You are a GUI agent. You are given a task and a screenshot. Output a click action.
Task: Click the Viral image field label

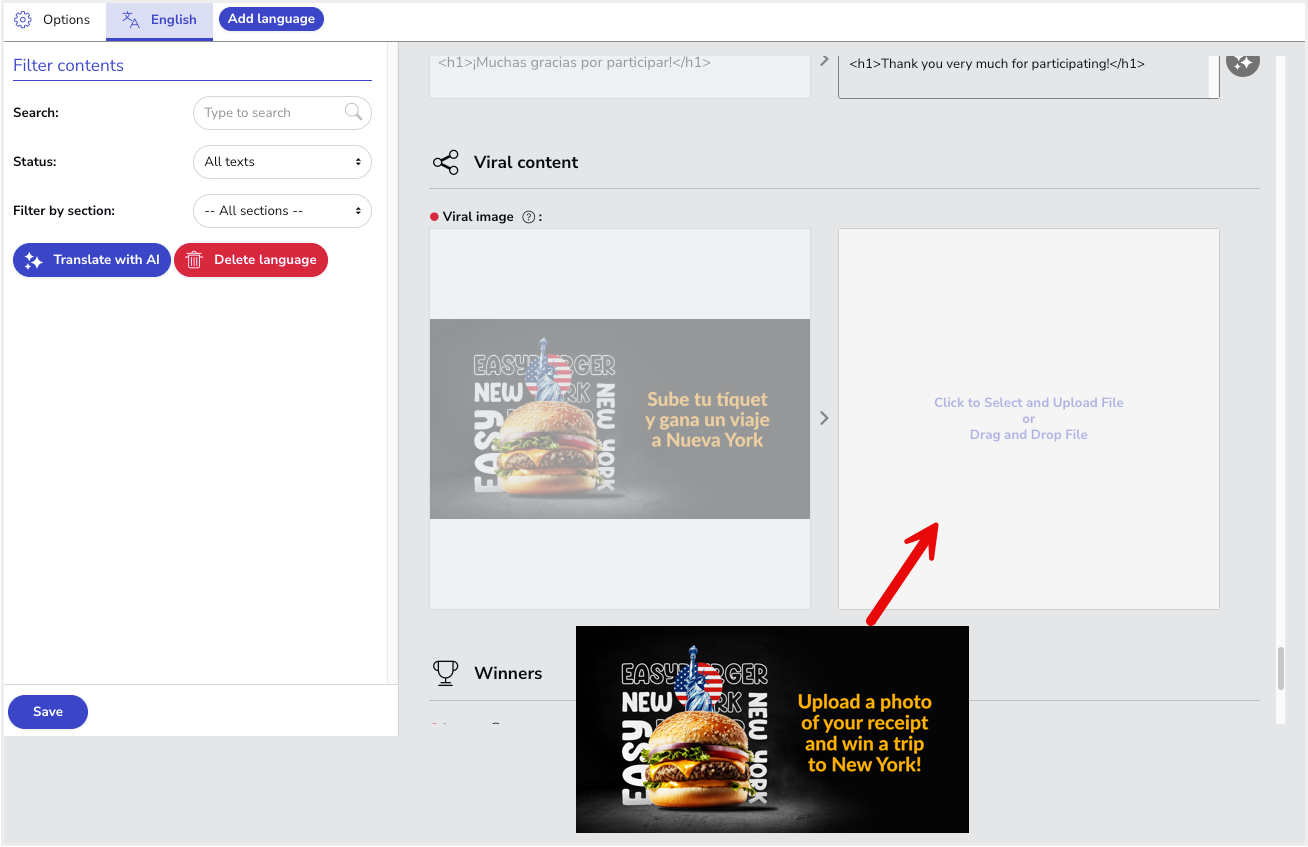(478, 217)
